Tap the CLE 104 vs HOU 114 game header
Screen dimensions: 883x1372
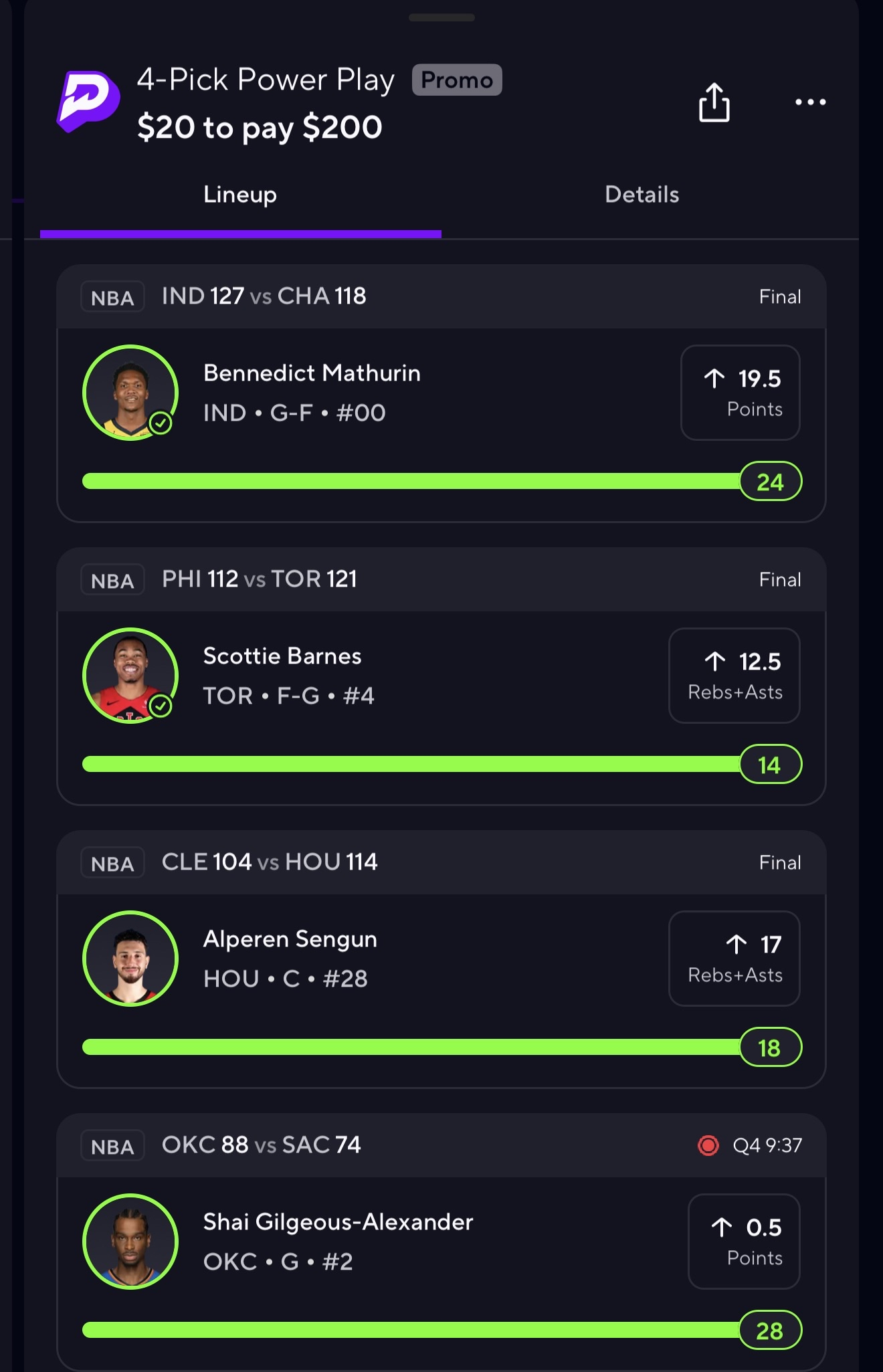(270, 862)
